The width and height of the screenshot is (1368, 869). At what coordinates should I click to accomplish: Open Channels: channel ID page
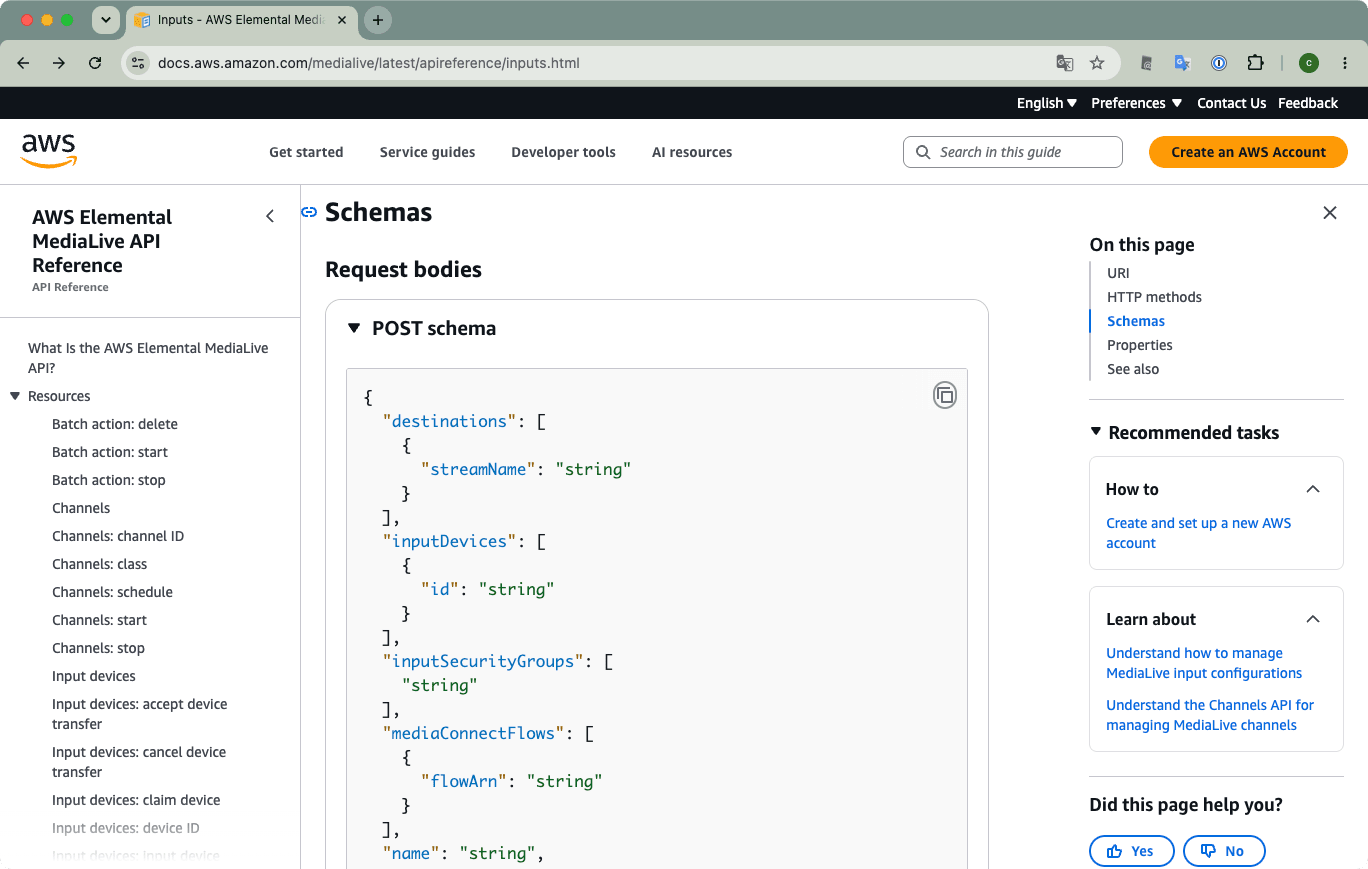tap(118, 536)
